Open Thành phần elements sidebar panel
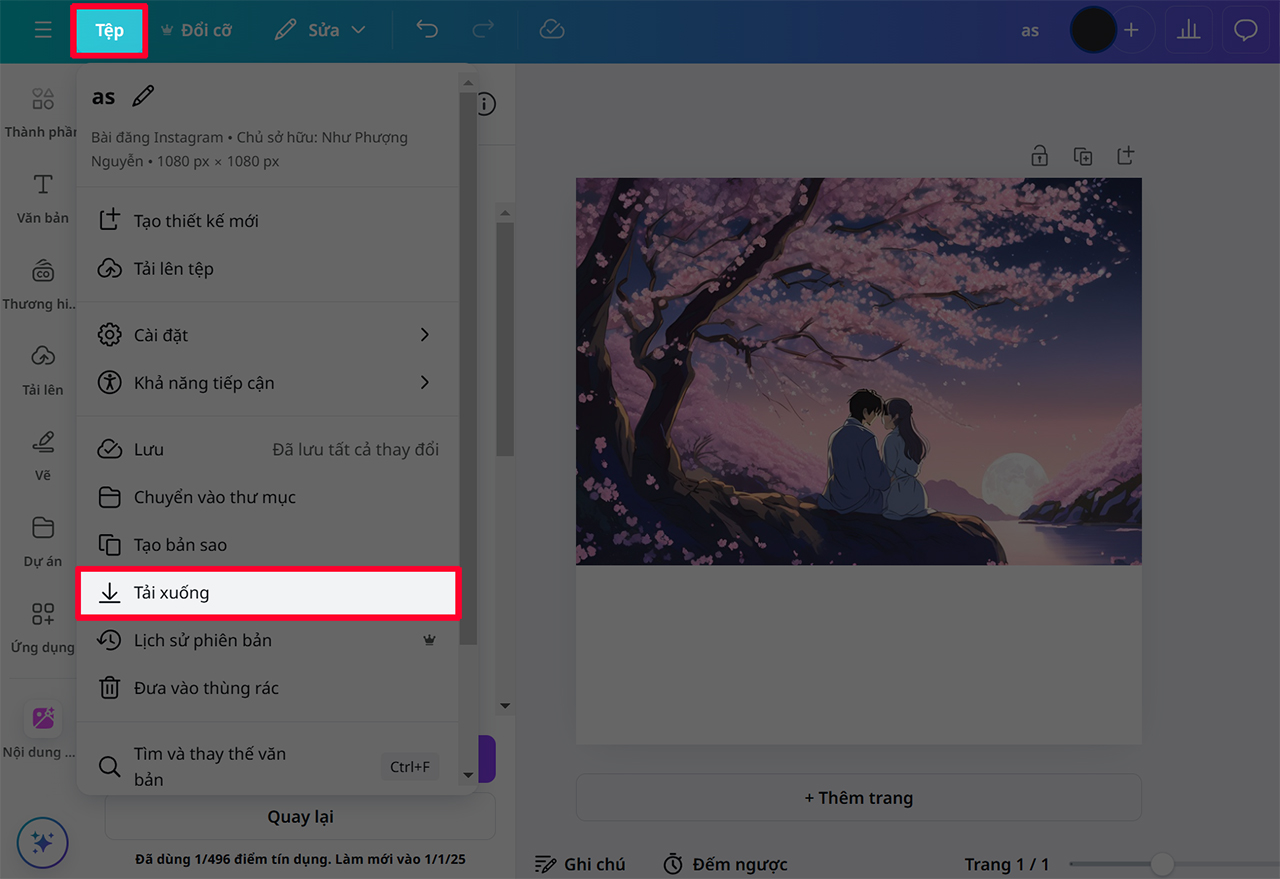This screenshot has width=1280, height=879. (x=42, y=112)
